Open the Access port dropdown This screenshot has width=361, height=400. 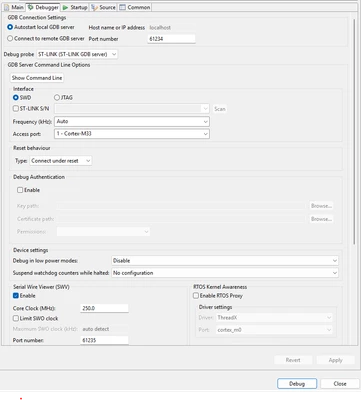click(132, 134)
